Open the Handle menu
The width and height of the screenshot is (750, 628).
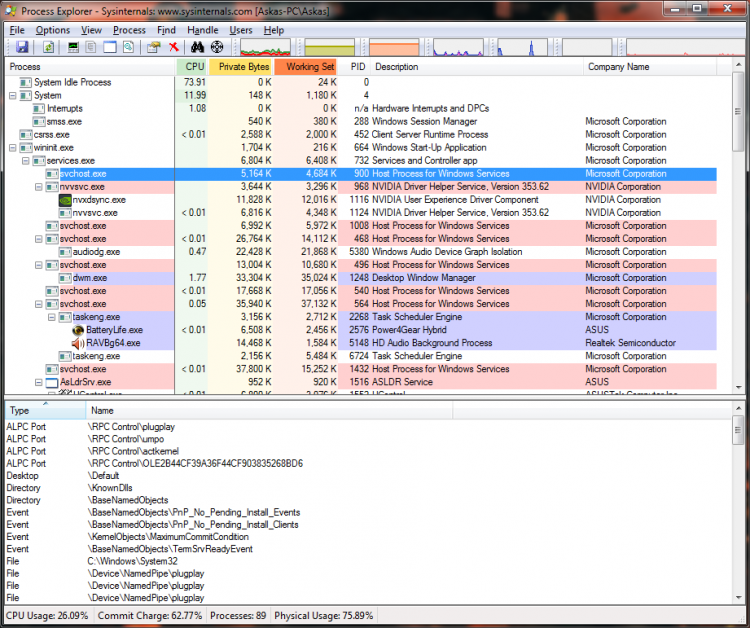202,30
